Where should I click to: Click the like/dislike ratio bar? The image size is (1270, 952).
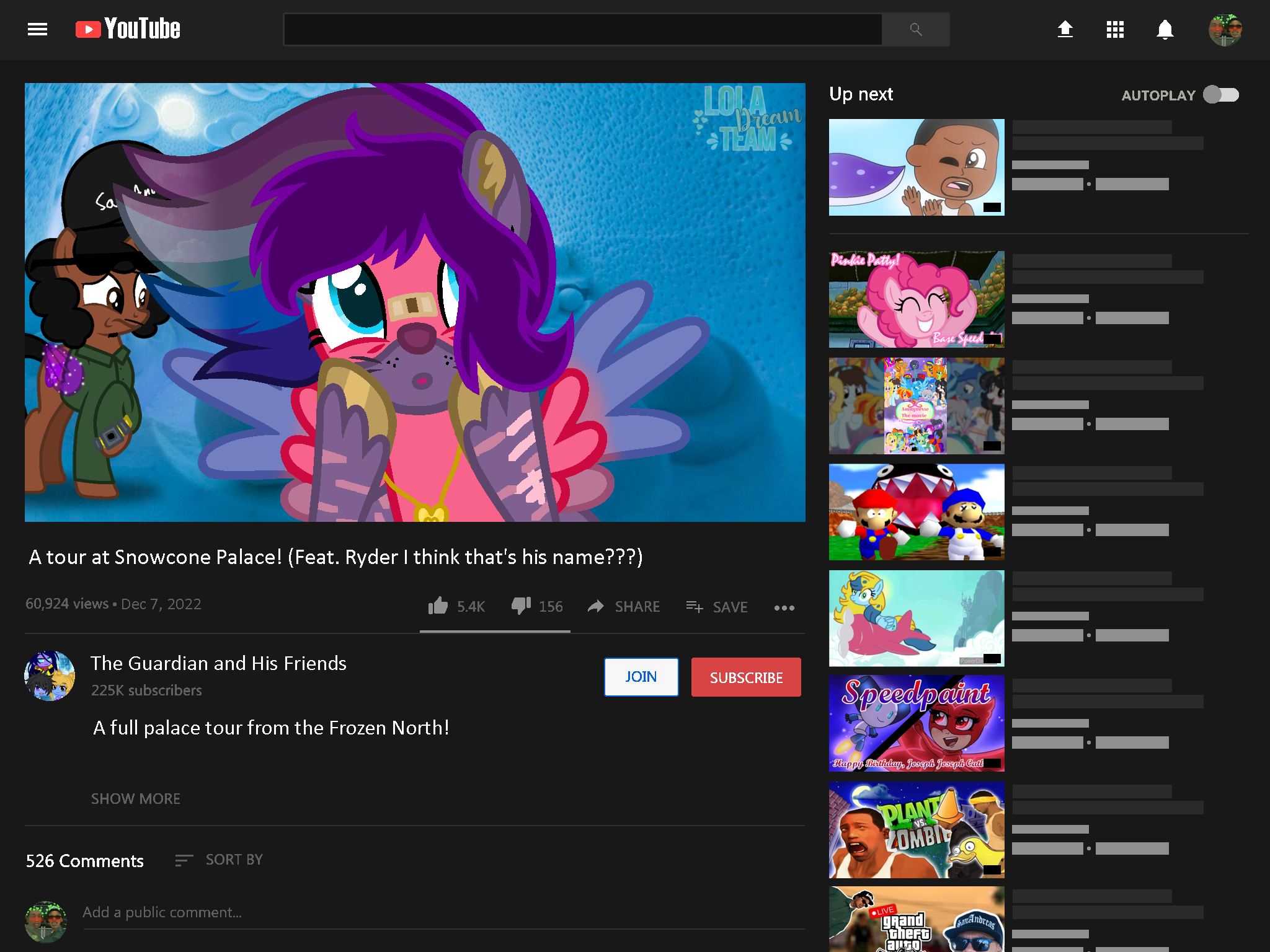[494, 631]
